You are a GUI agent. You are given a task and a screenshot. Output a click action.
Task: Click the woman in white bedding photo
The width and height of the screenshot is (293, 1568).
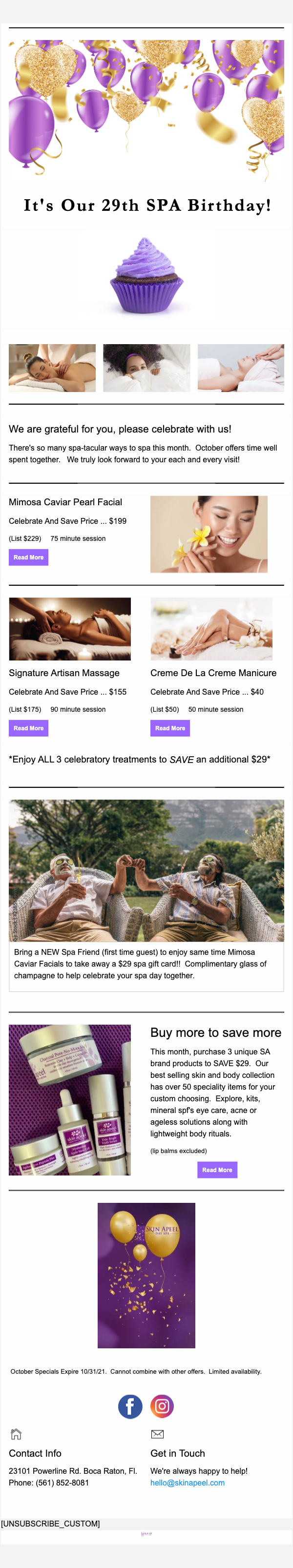(x=146, y=368)
